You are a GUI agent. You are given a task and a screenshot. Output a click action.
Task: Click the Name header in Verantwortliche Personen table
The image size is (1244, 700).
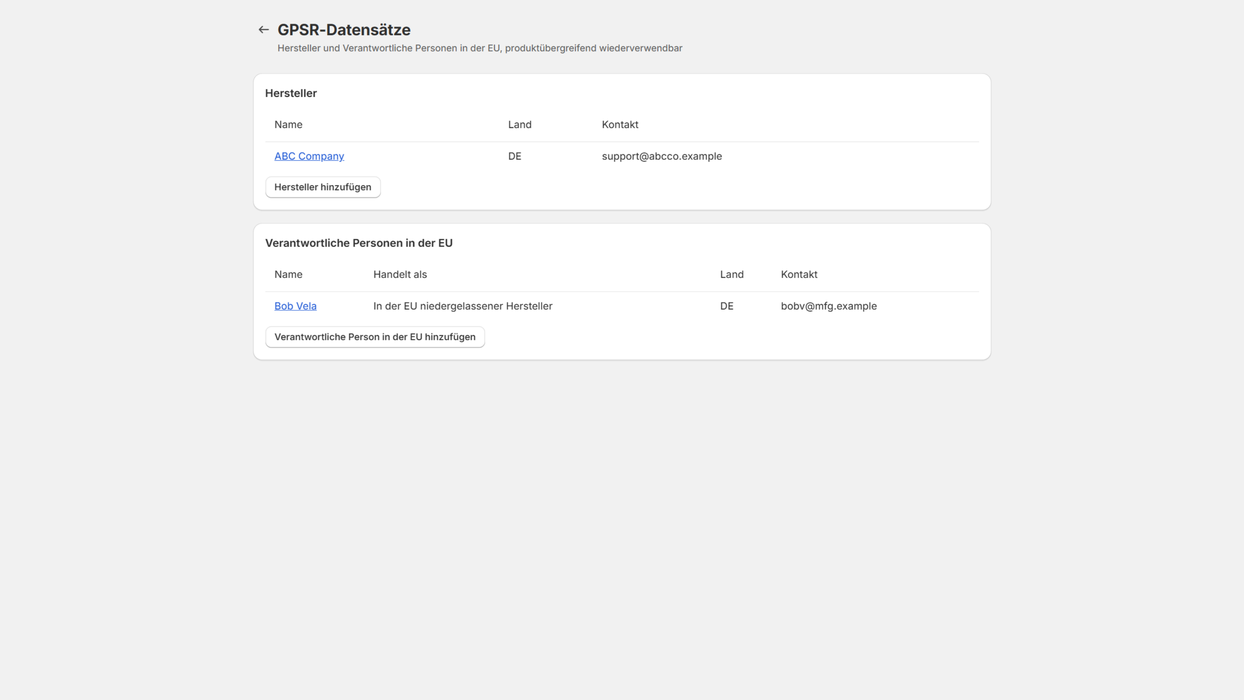pyautogui.click(x=288, y=274)
